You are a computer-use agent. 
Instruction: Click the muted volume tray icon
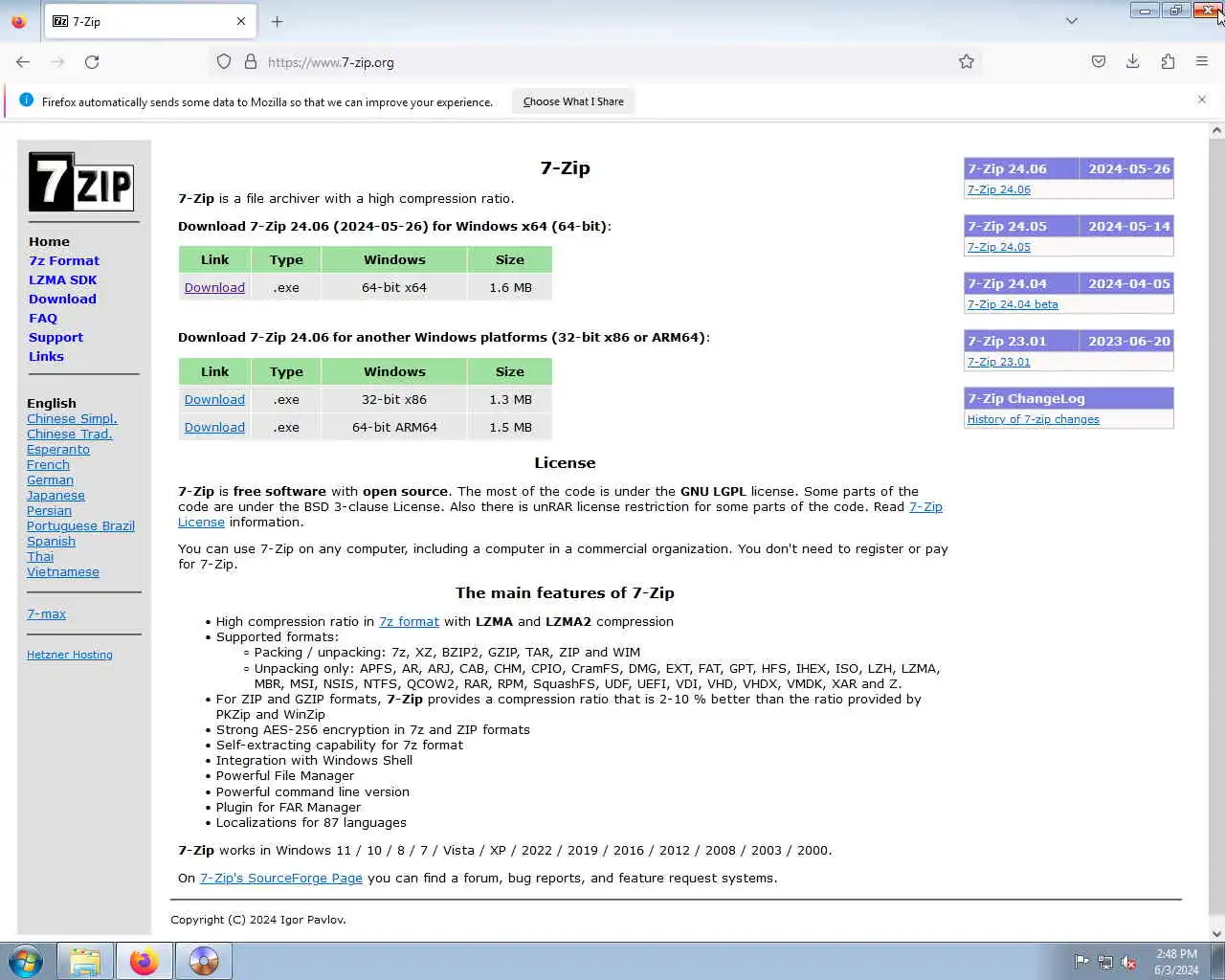click(1129, 962)
